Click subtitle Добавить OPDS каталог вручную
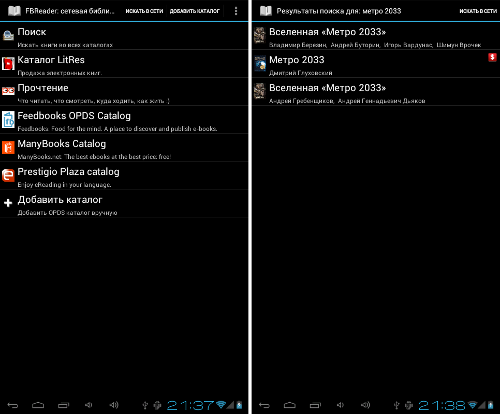 point(67,213)
